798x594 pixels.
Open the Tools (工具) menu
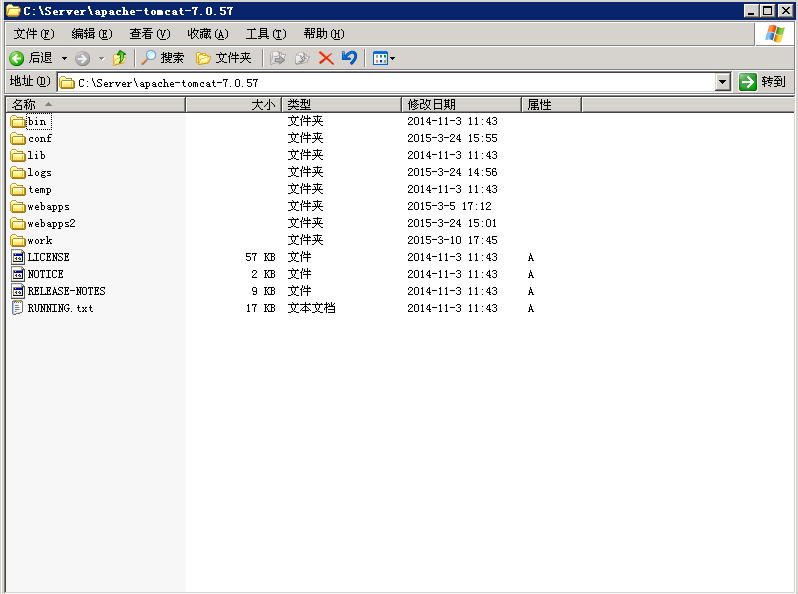pyautogui.click(x=266, y=34)
